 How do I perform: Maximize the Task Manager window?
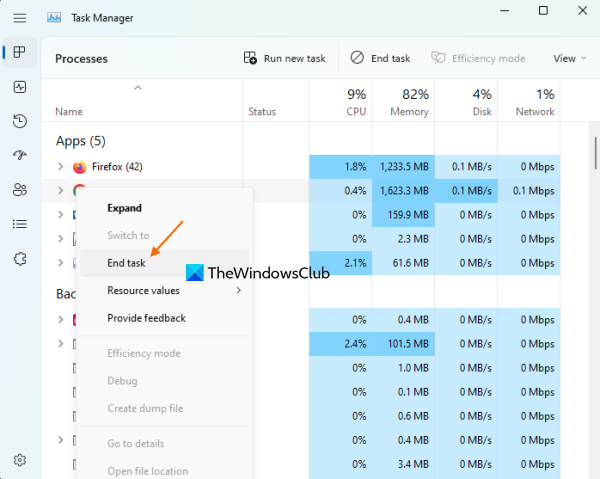coord(543,11)
